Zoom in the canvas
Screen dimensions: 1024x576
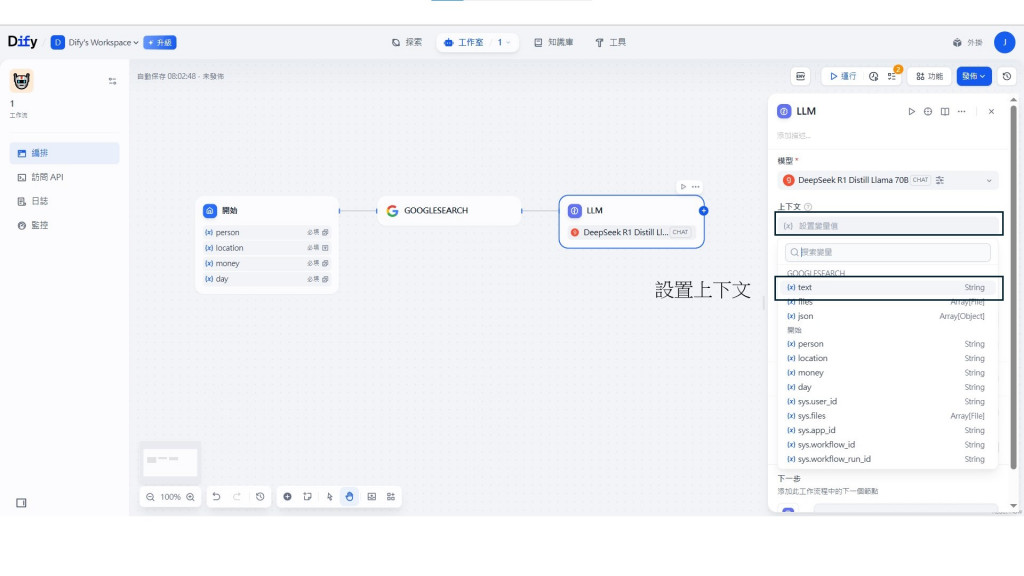[x=191, y=497]
